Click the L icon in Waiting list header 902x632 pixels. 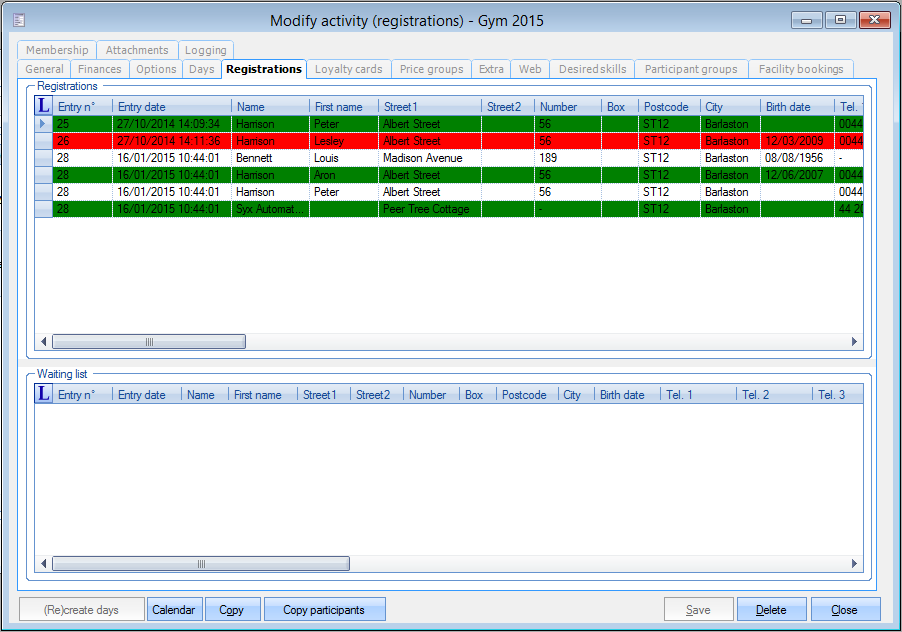click(44, 394)
